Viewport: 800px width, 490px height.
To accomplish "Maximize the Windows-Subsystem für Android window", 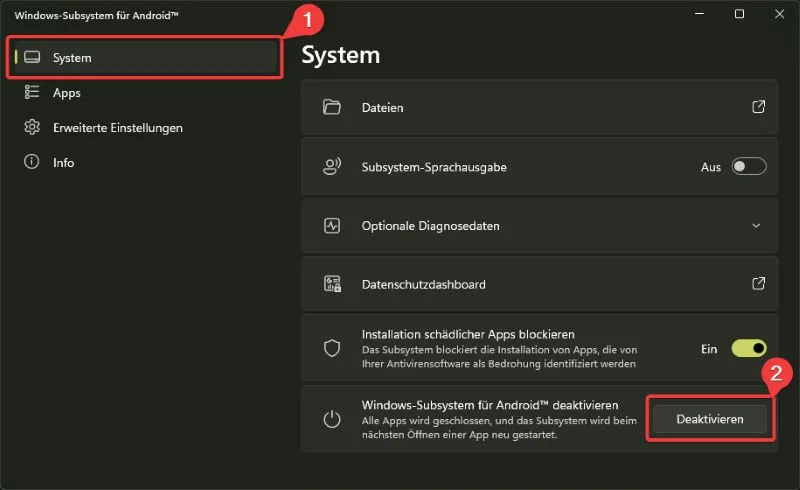I will pyautogui.click(x=739, y=14).
